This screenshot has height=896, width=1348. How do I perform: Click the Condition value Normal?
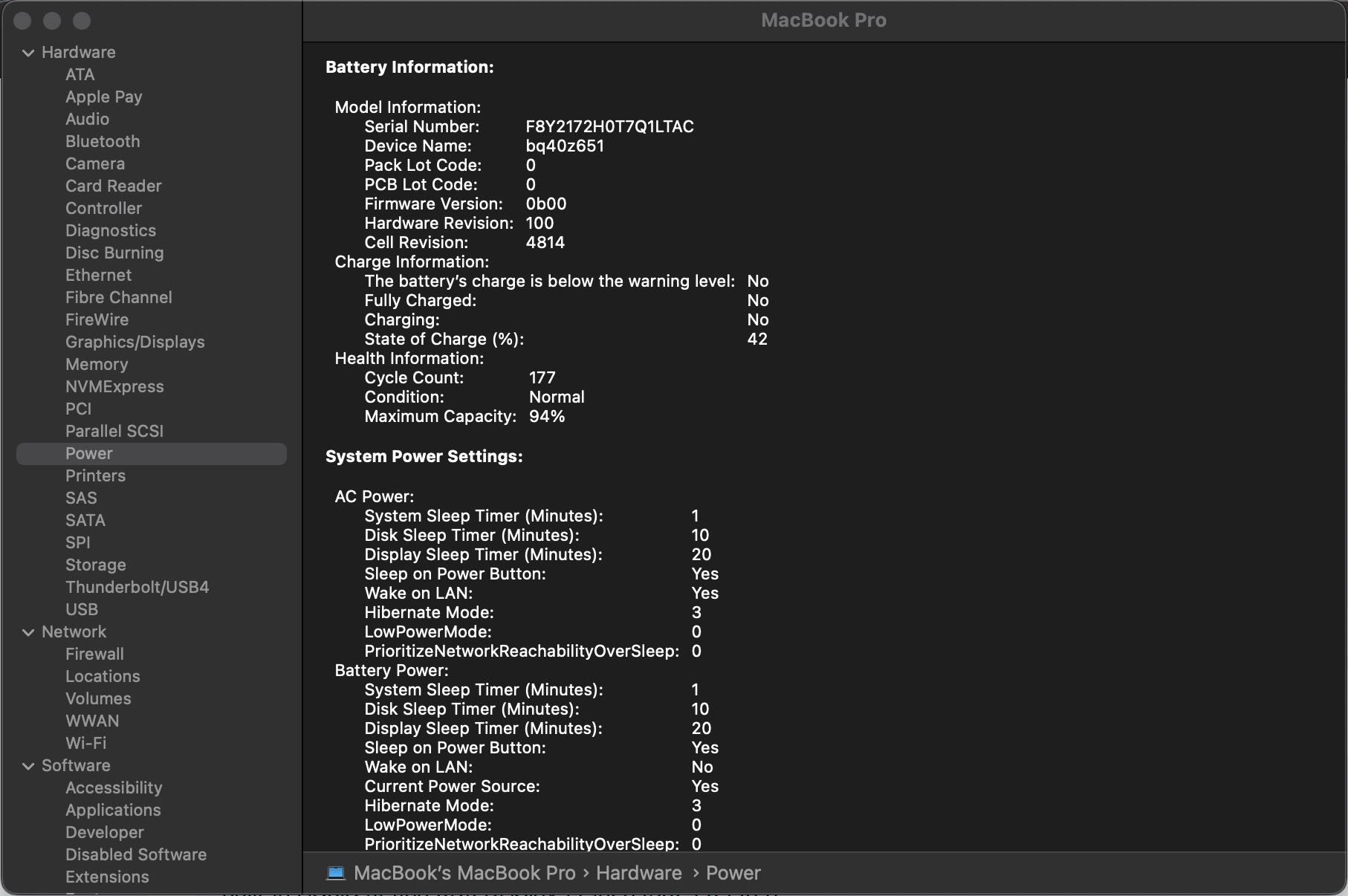pyautogui.click(x=557, y=397)
